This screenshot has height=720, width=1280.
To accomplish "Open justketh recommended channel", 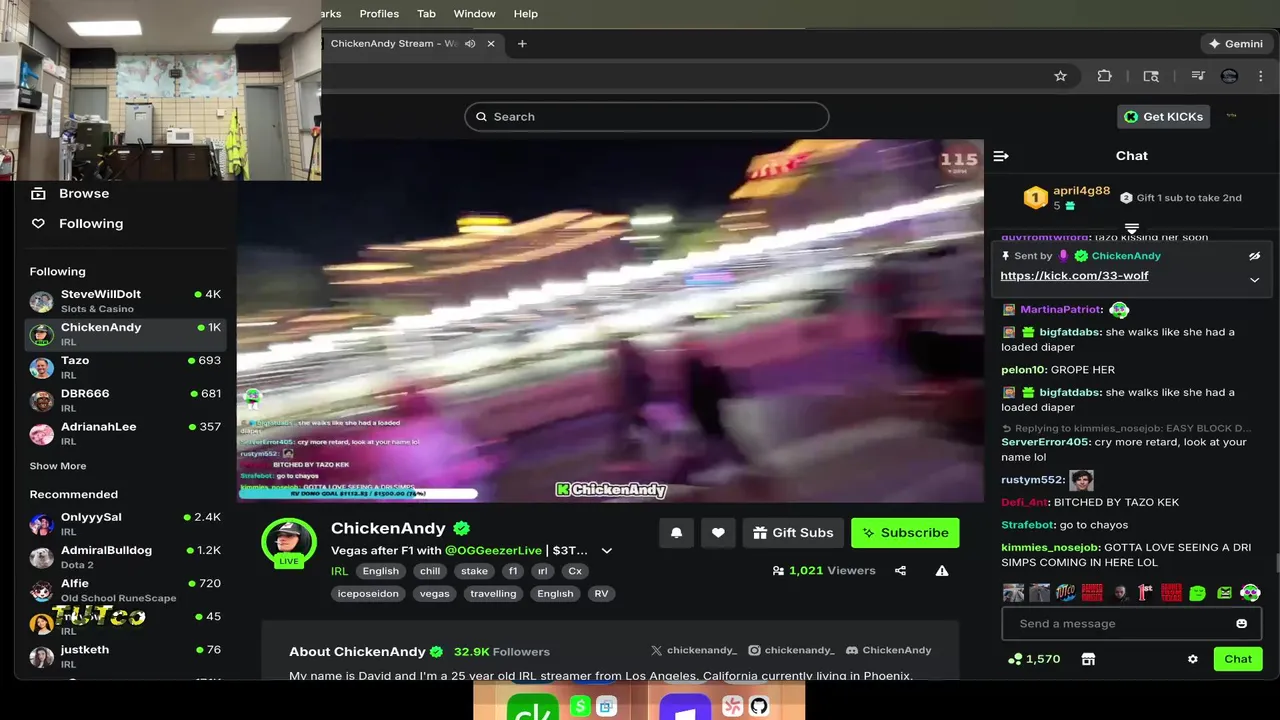I will click(125, 656).
